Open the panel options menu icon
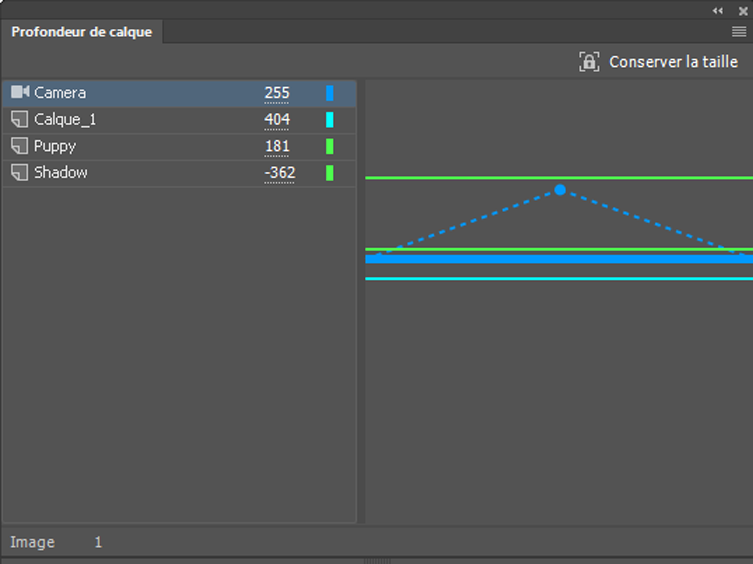Image resolution: width=753 pixels, height=564 pixels. [x=739, y=32]
